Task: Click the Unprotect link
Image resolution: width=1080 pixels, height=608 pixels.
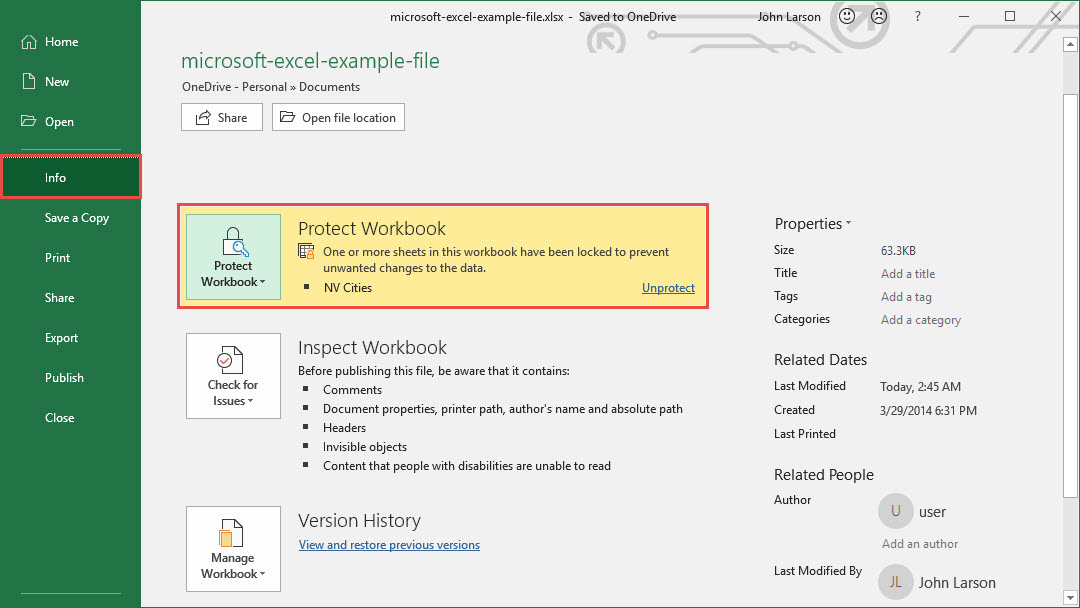Action: point(668,288)
